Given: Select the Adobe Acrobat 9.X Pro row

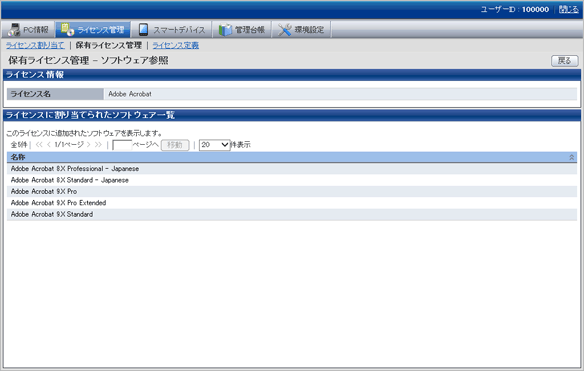Looking at the screenshot, I should [x=292, y=191].
